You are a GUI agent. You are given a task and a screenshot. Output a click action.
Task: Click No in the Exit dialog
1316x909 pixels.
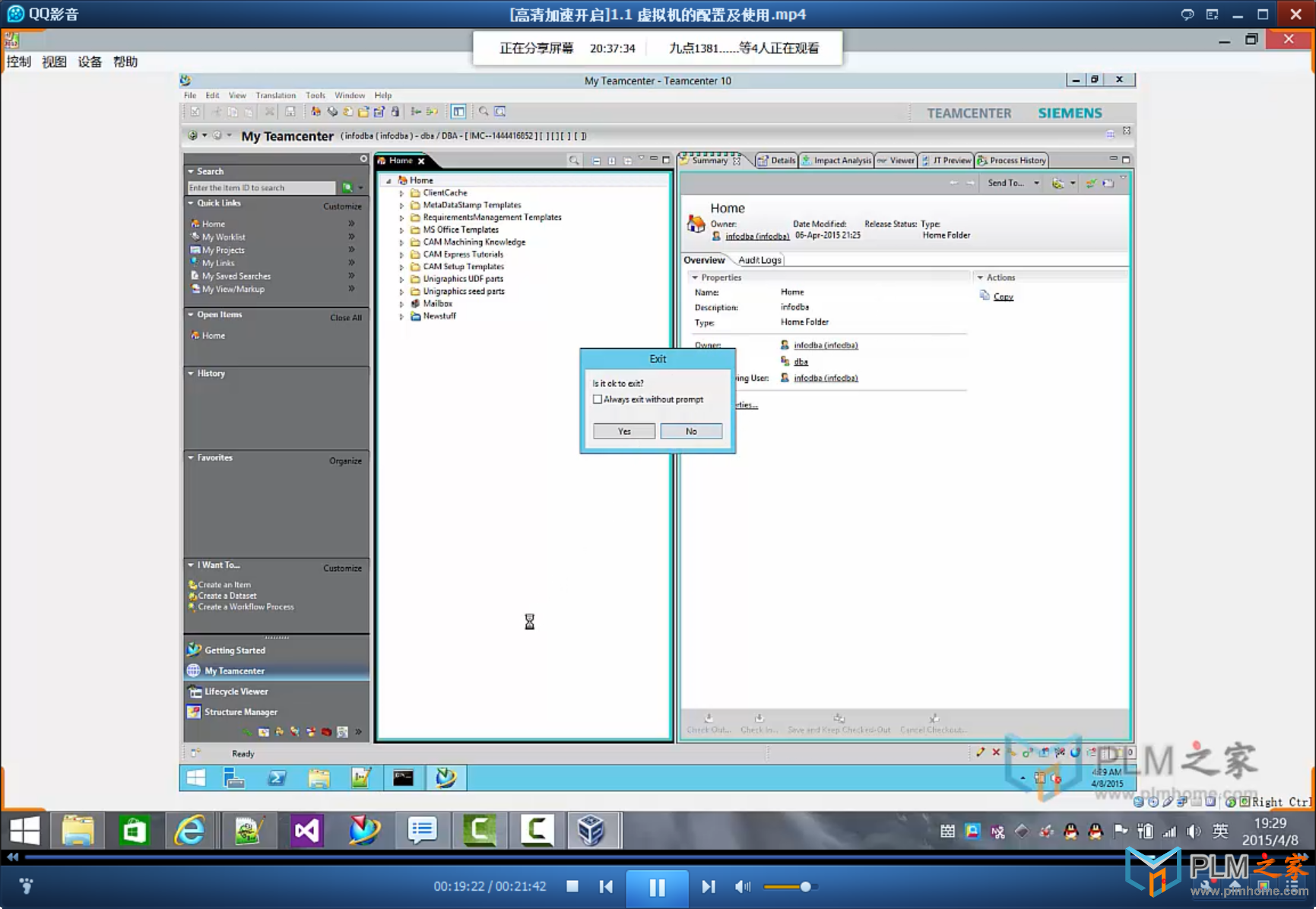point(691,431)
